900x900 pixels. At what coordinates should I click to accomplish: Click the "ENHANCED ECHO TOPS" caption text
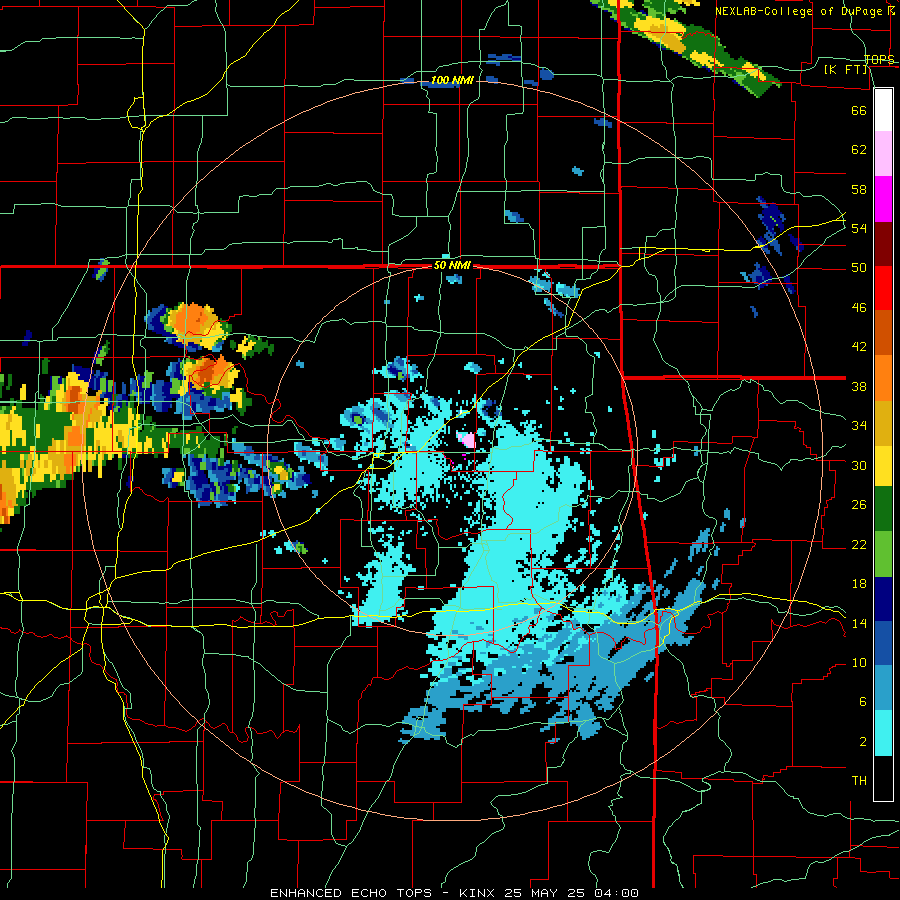click(x=351, y=893)
